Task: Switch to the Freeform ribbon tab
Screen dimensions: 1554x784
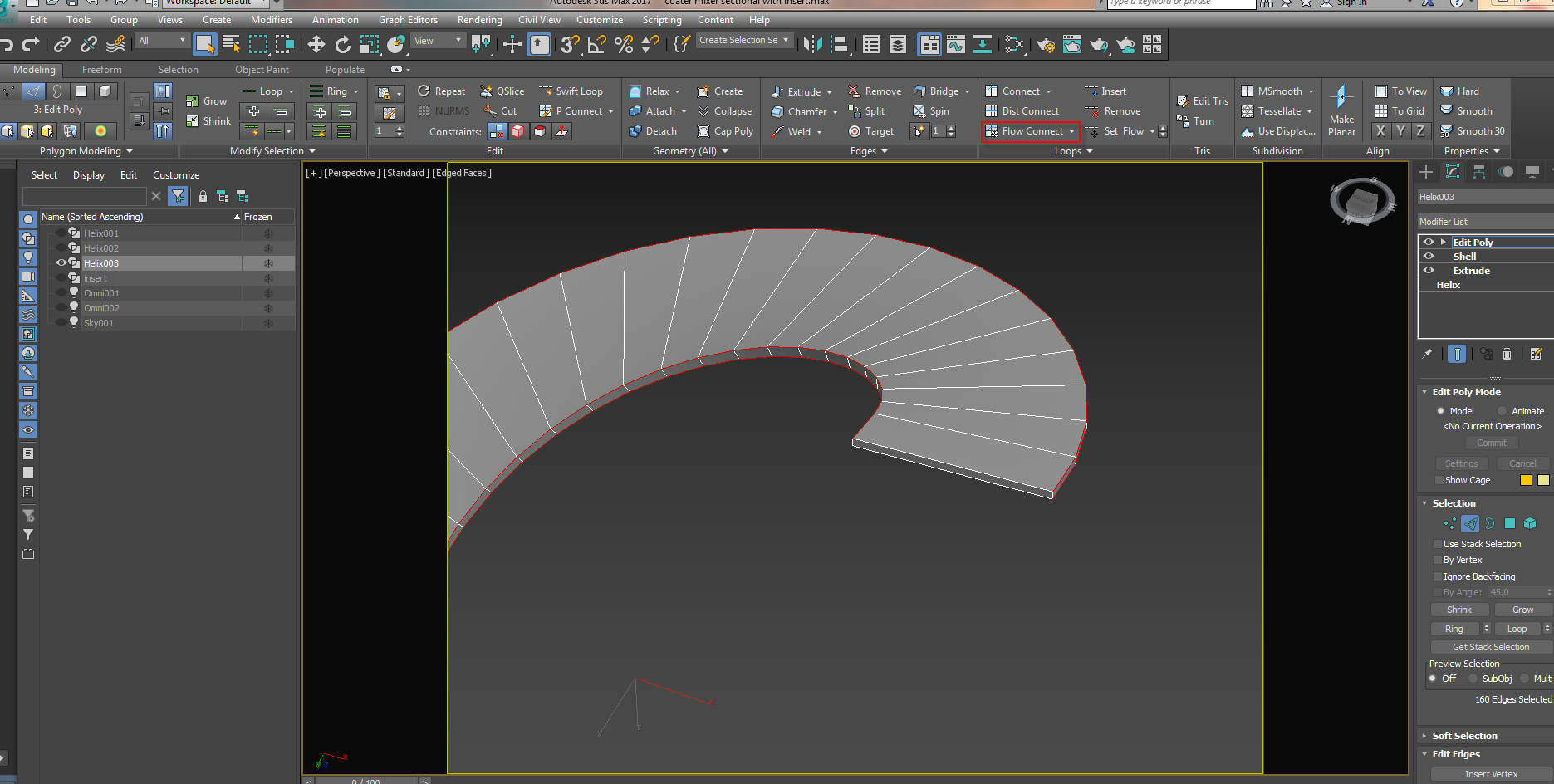Action: [x=101, y=70]
